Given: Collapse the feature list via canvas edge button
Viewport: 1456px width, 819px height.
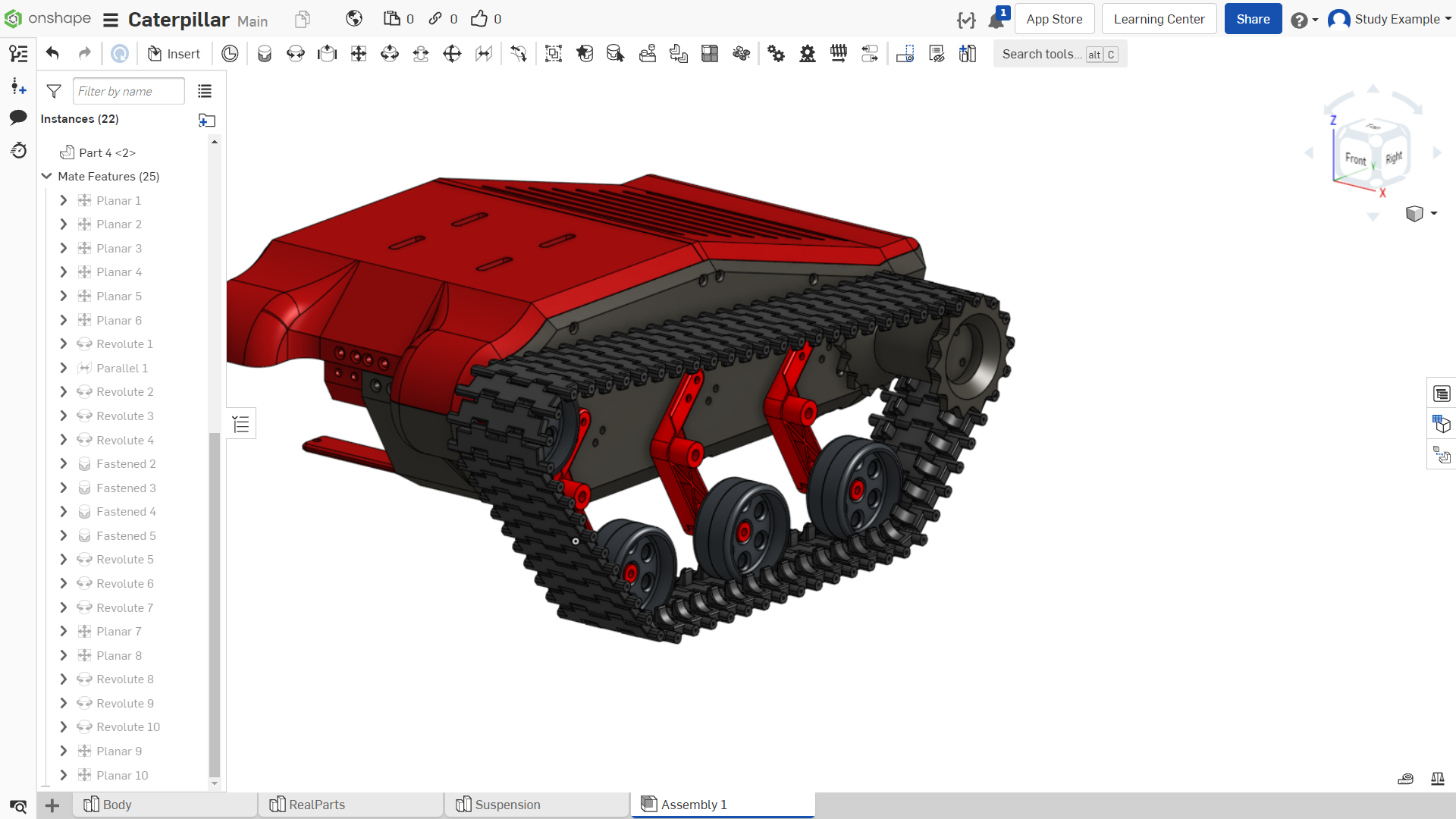Looking at the screenshot, I should point(241,424).
